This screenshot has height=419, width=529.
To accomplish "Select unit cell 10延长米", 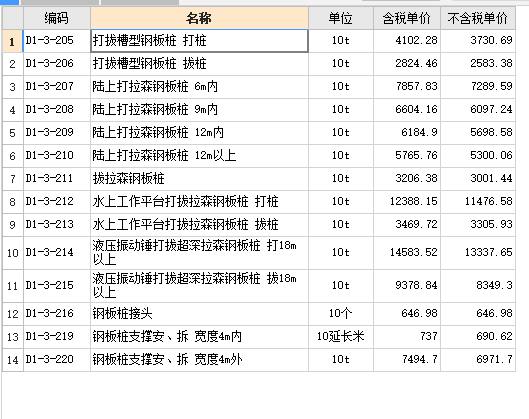I will click(341, 337).
